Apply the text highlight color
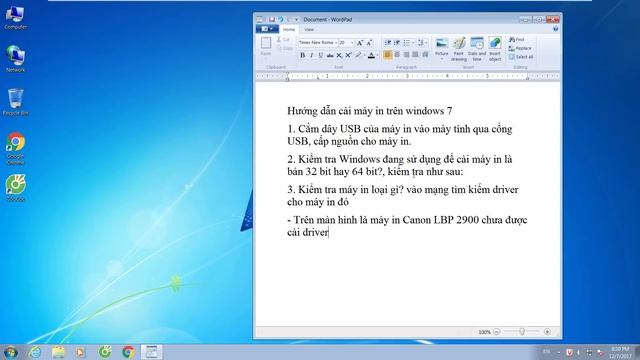640x360 pixels. coord(358,55)
